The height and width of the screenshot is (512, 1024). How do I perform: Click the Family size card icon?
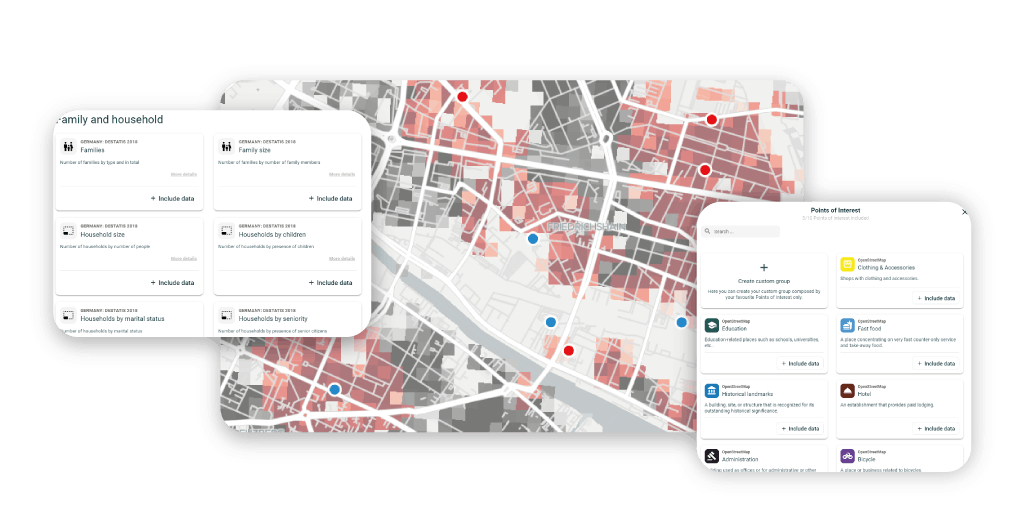tap(226, 146)
